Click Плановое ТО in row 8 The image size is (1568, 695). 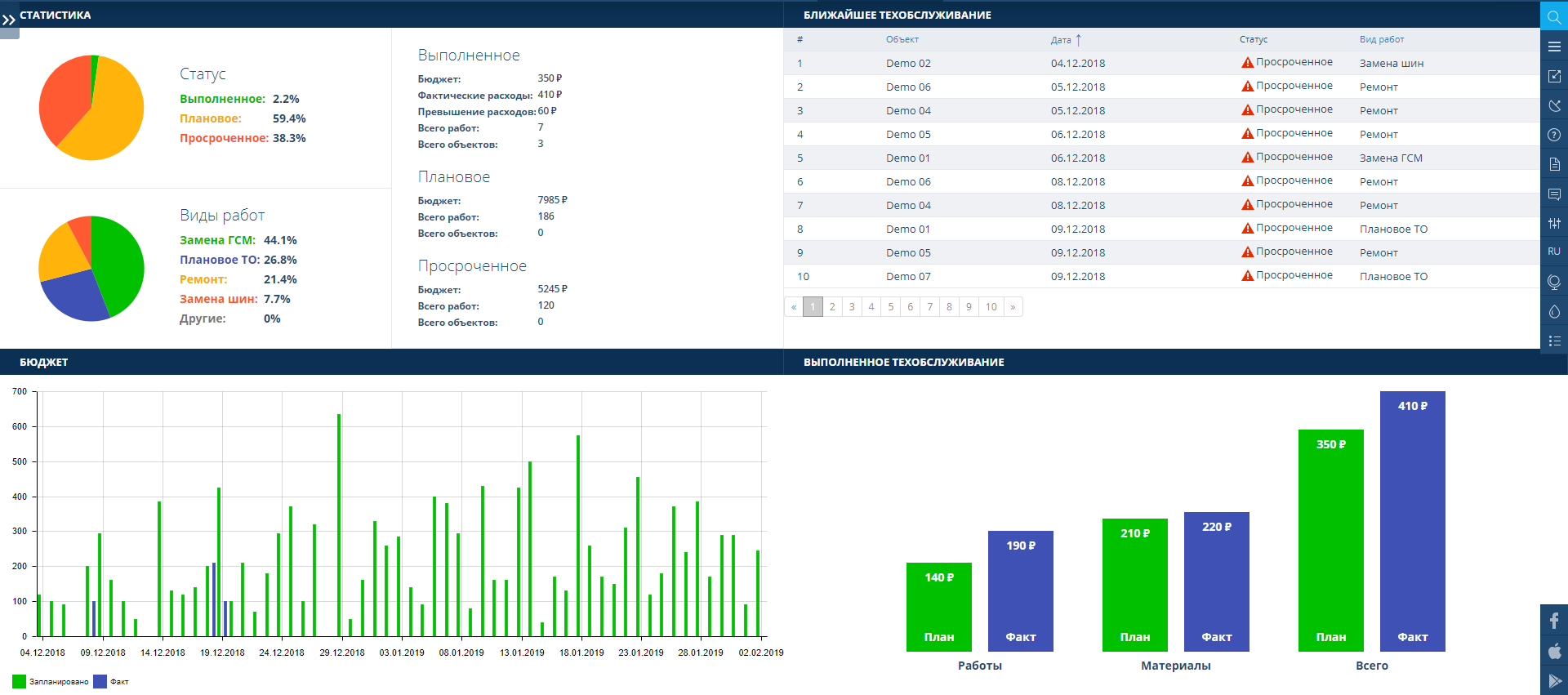point(1393,229)
